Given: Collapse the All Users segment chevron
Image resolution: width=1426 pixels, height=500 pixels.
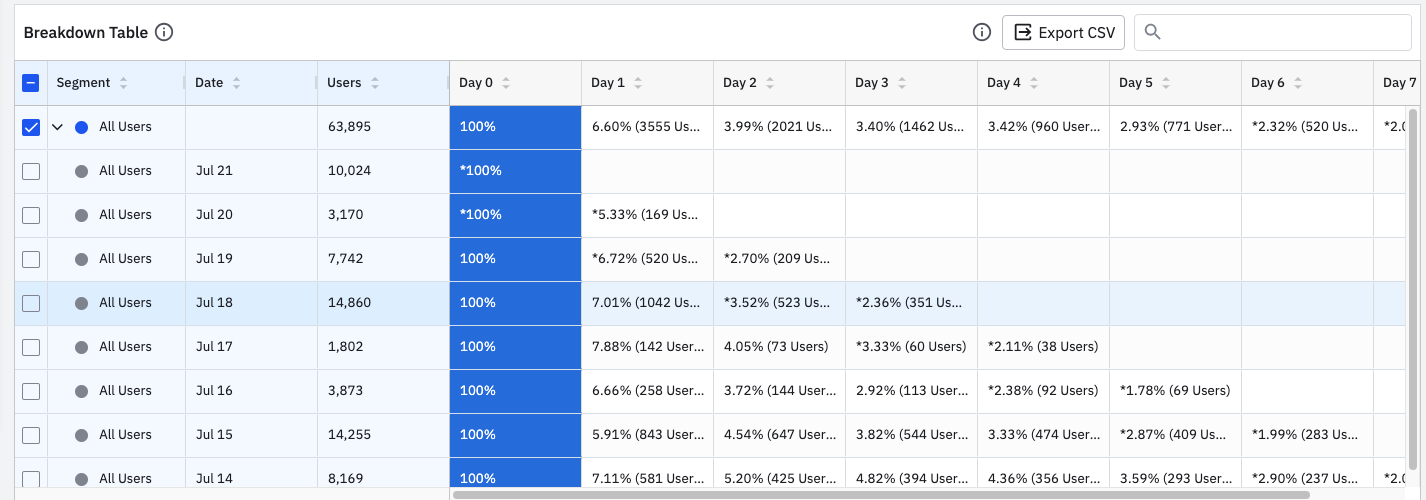Looking at the screenshot, I should point(57,127).
